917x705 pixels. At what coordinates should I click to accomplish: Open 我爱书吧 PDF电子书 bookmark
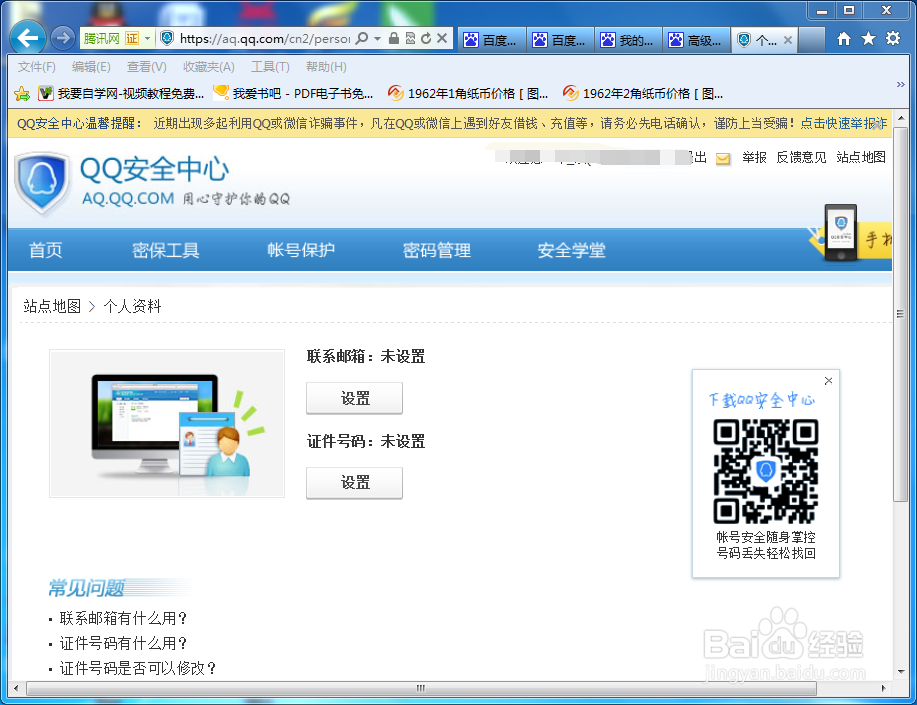293,94
